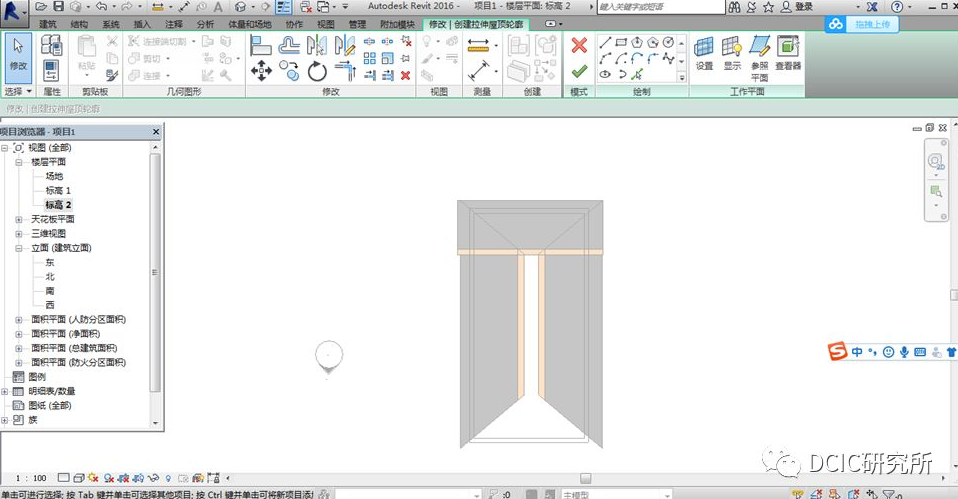Select the Rectangle draw tool

(x=621, y=43)
